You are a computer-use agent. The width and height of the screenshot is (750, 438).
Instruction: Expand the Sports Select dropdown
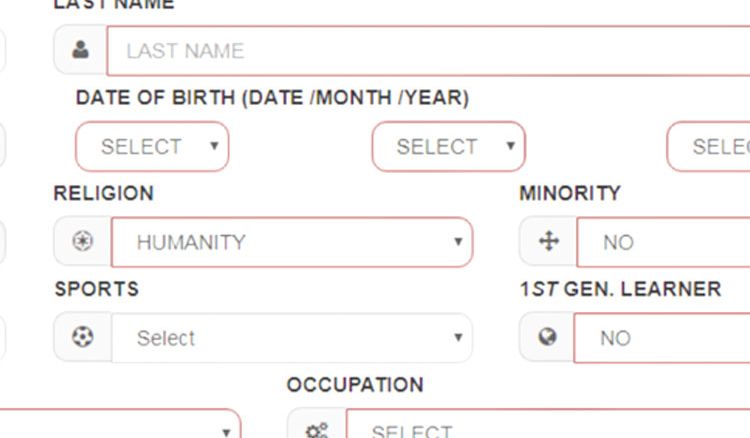[292, 338]
